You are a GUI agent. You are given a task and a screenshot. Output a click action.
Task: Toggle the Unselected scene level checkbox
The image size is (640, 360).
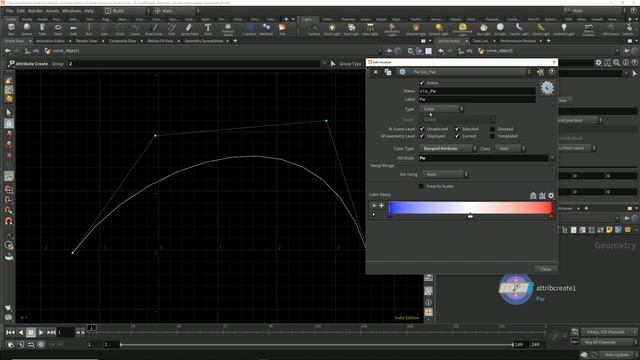[422, 129]
